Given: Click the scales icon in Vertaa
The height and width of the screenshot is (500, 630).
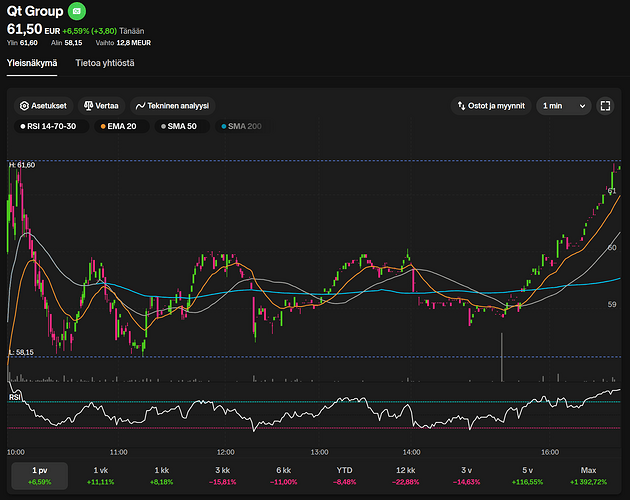Looking at the screenshot, I should [x=88, y=106].
